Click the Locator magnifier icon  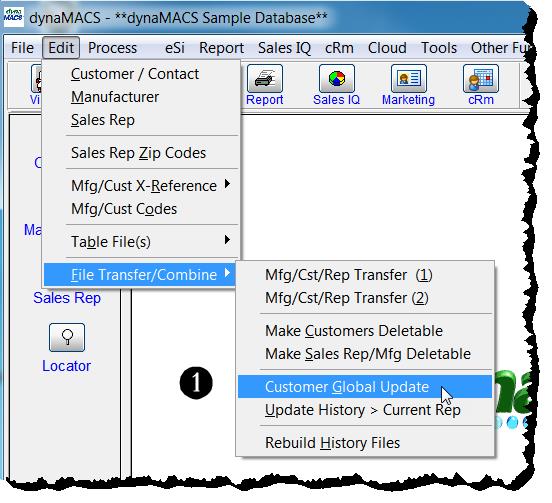(67, 337)
